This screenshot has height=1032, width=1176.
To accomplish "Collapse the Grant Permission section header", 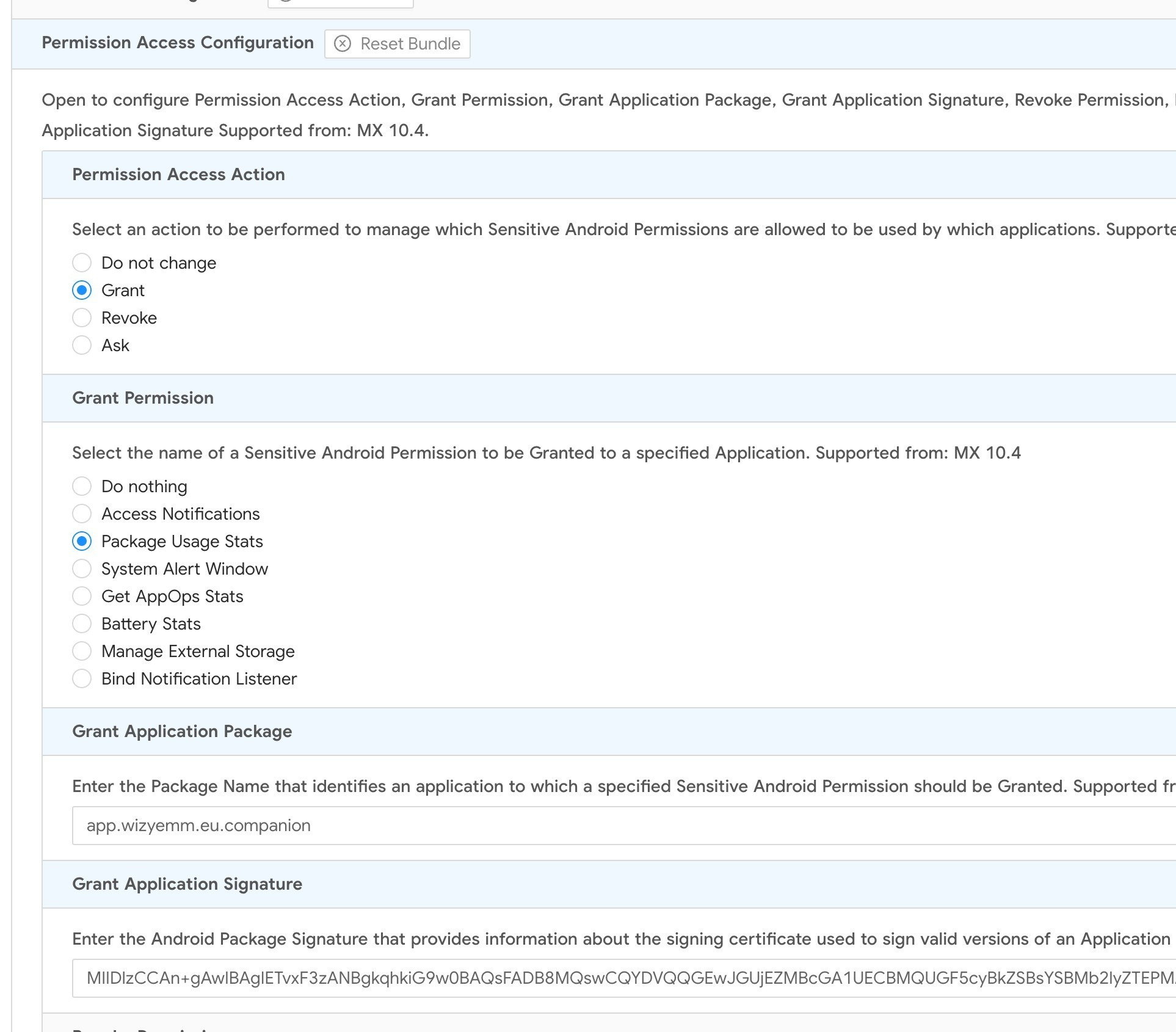I will [x=143, y=398].
